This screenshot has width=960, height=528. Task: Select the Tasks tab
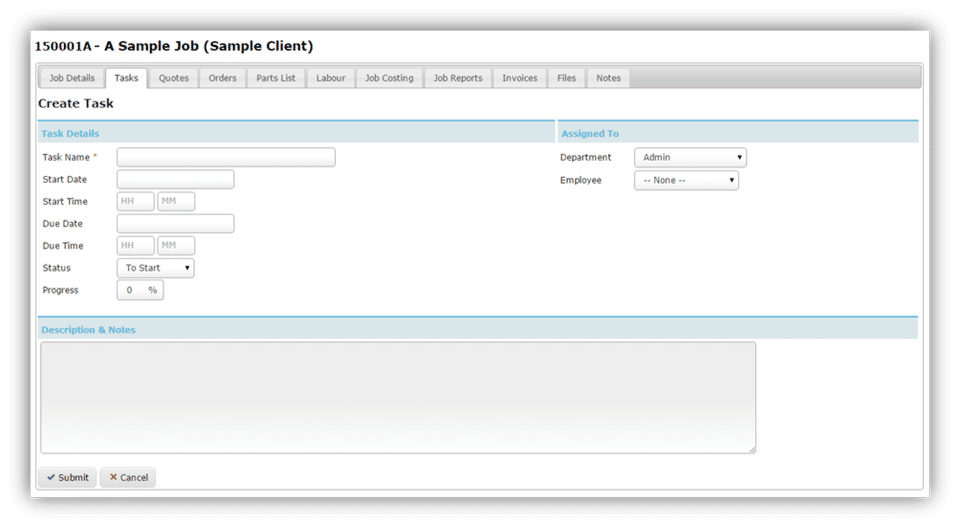click(x=126, y=78)
